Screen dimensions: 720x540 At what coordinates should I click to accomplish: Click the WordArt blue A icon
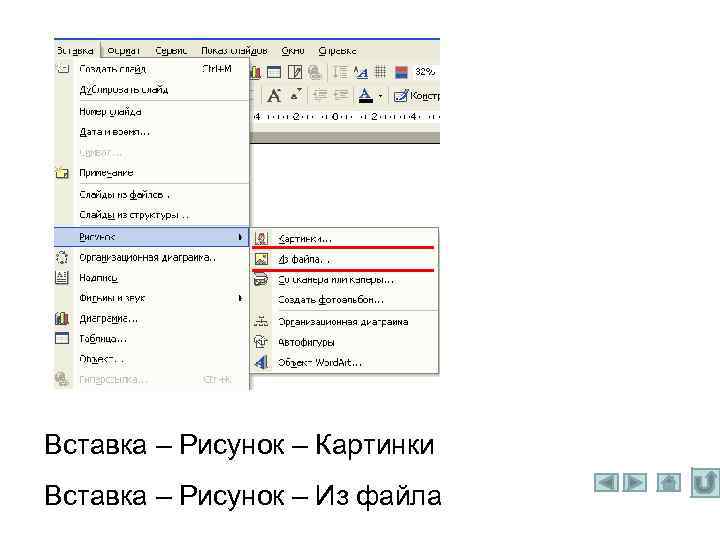click(x=261, y=362)
